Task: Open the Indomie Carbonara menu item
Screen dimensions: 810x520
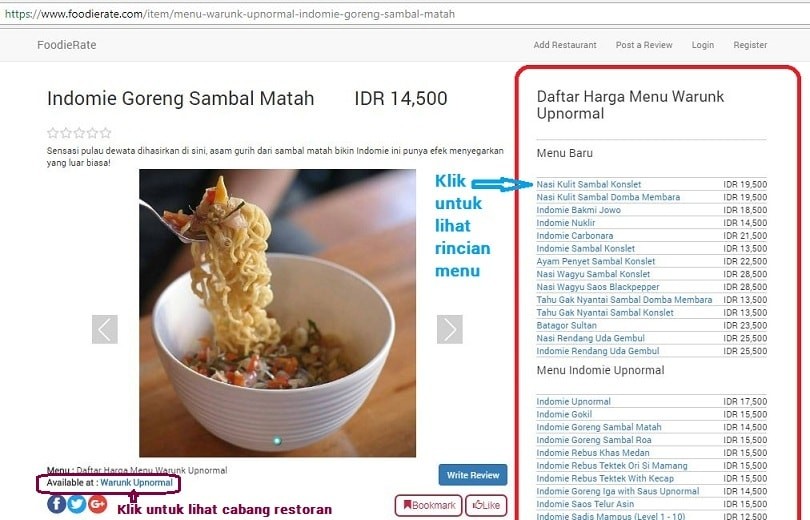Action: [574, 235]
